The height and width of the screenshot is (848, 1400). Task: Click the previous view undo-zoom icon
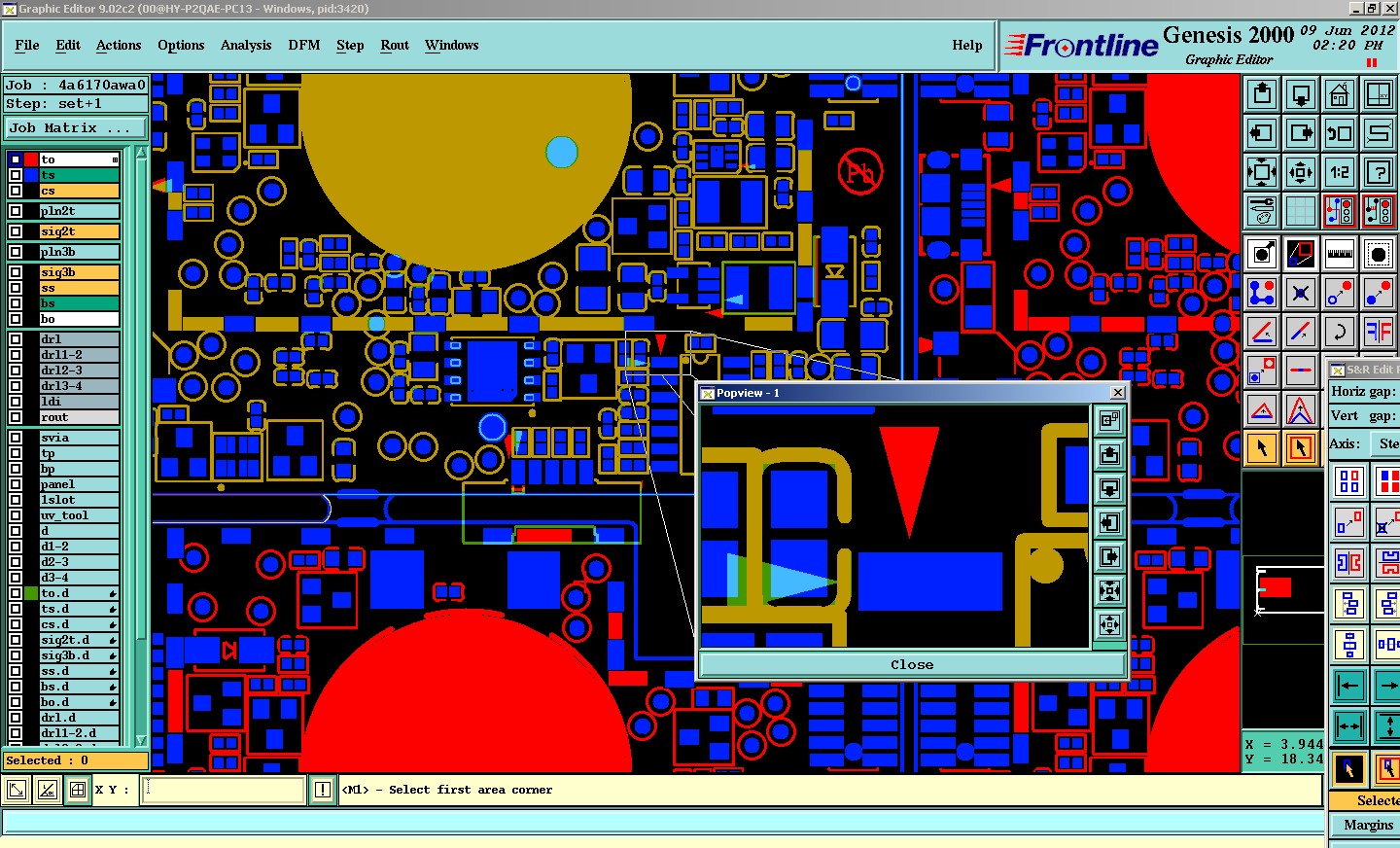1340,133
